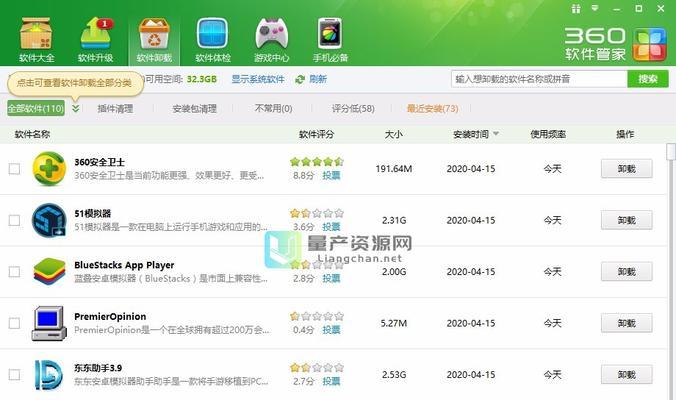676x400 pixels.
Task: Click 投票 link for PremierOpinion
Action: tap(331, 330)
